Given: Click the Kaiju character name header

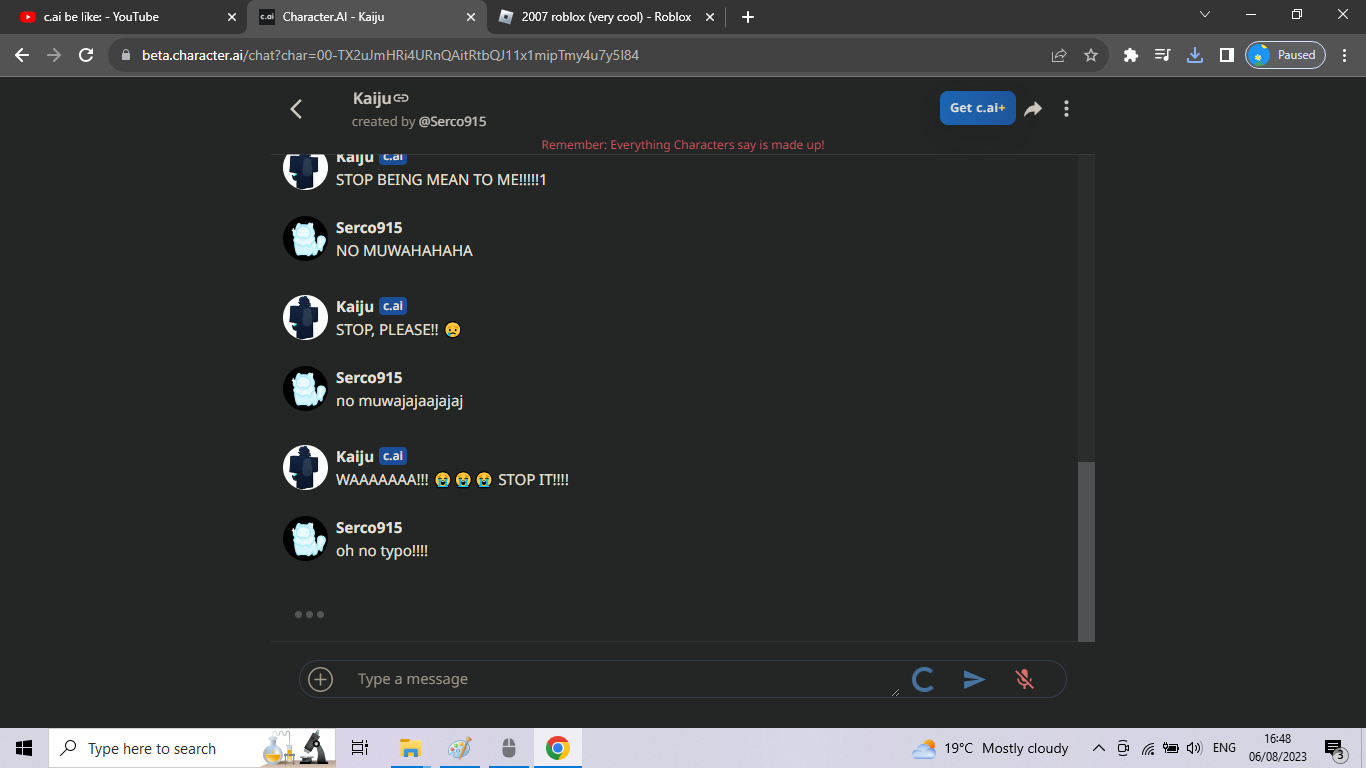Looking at the screenshot, I should click(372, 98).
